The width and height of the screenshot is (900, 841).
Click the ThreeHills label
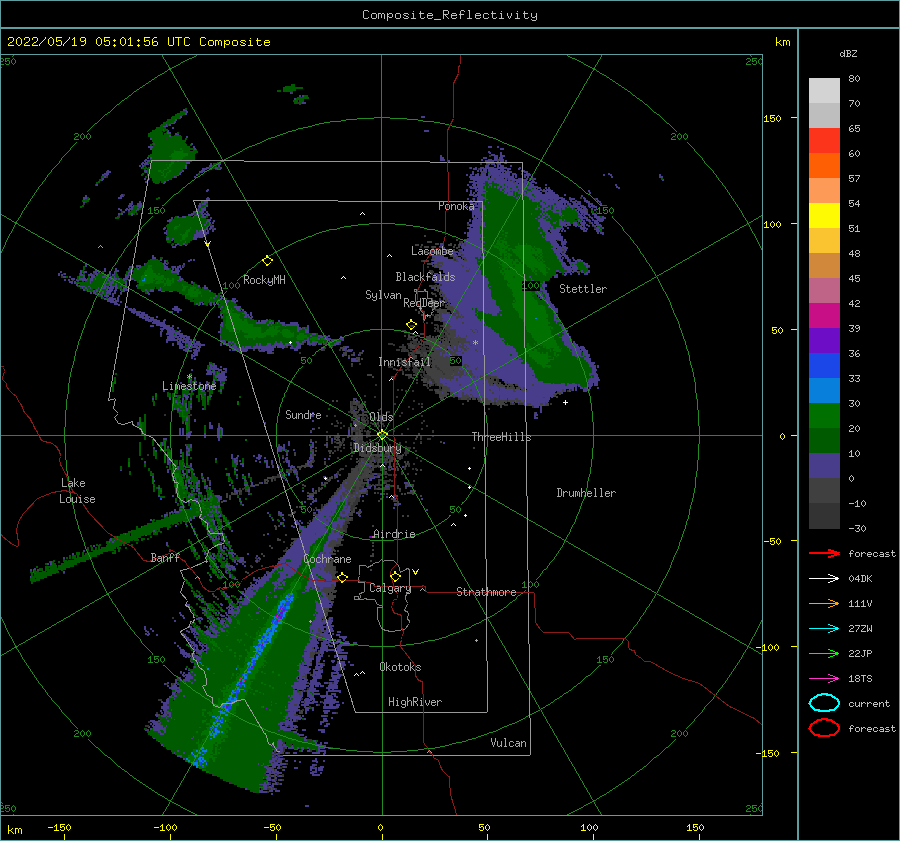pyautogui.click(x=501, y=437)
